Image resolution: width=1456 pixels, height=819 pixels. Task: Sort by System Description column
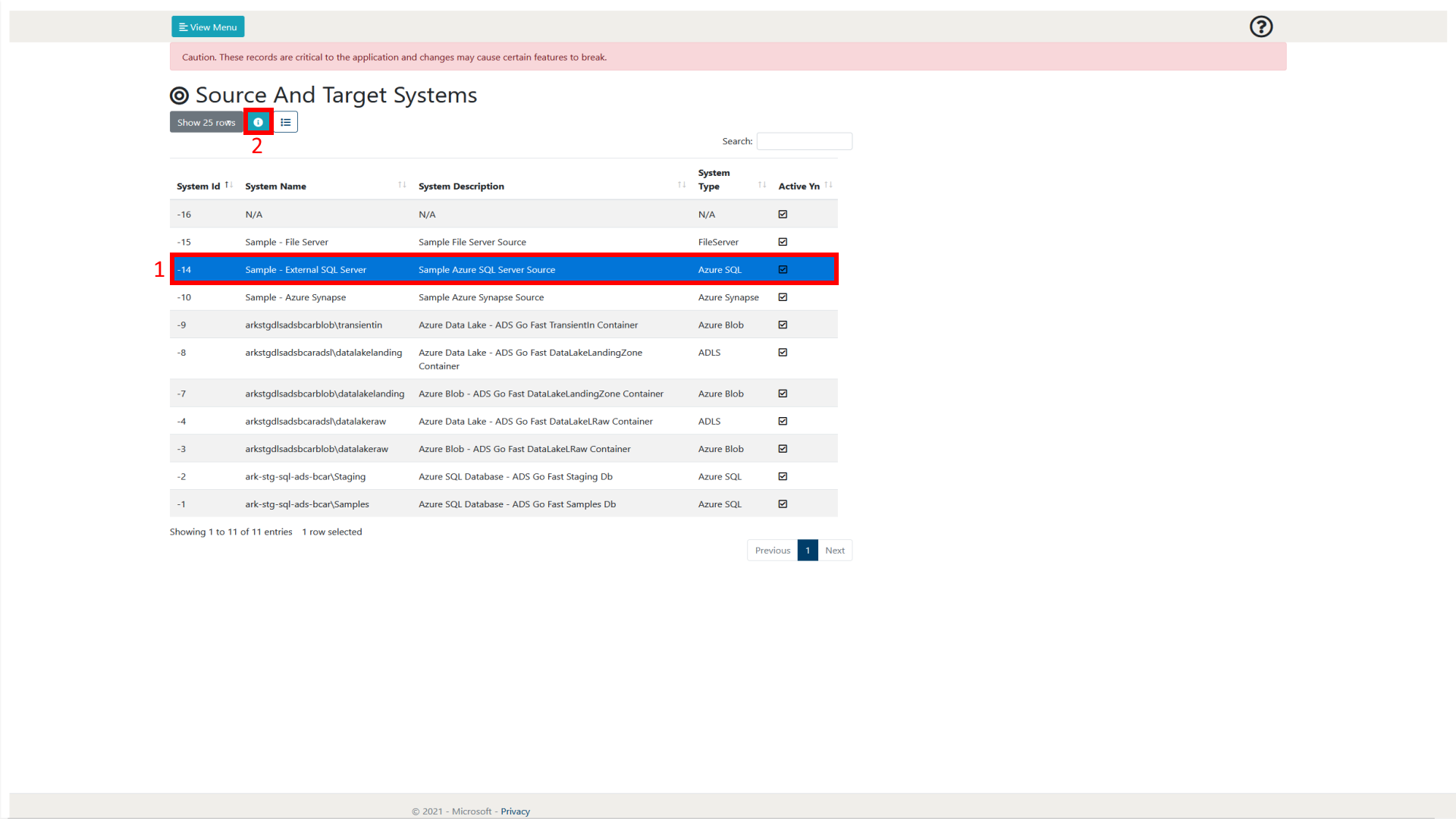[x=551, y=186]
